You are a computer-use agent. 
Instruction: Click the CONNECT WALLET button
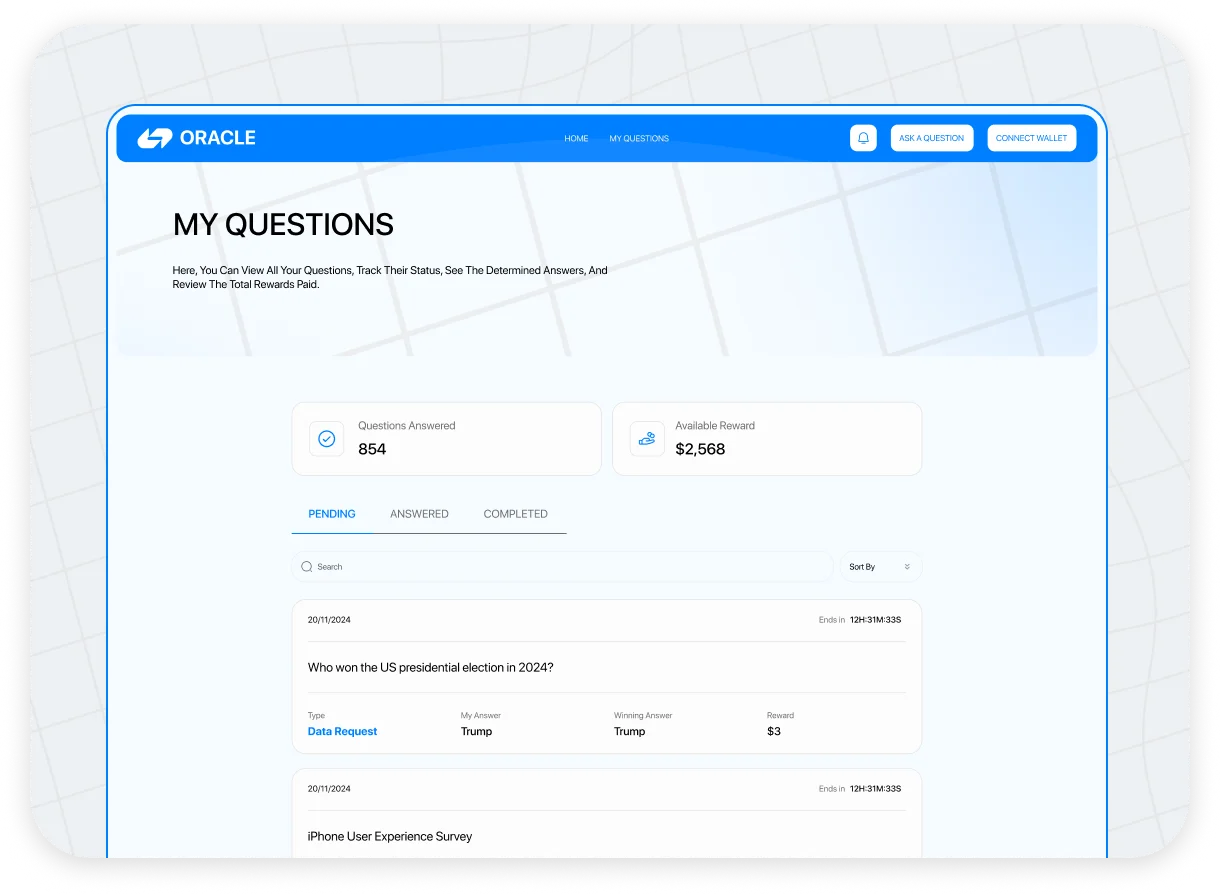(x=1031, y=138)
